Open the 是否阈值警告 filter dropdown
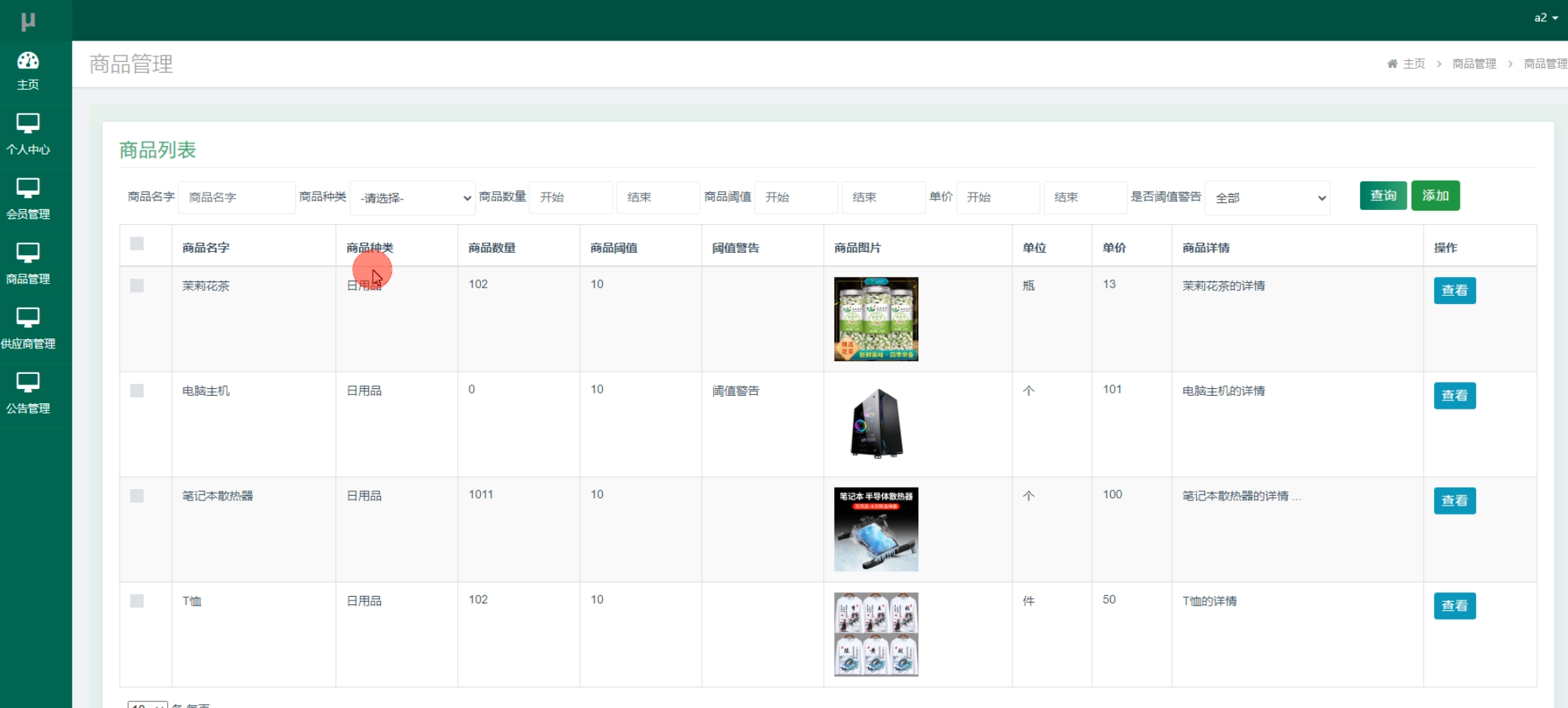The height and width of the screenshot is (708, 1568). point(1267,197)
